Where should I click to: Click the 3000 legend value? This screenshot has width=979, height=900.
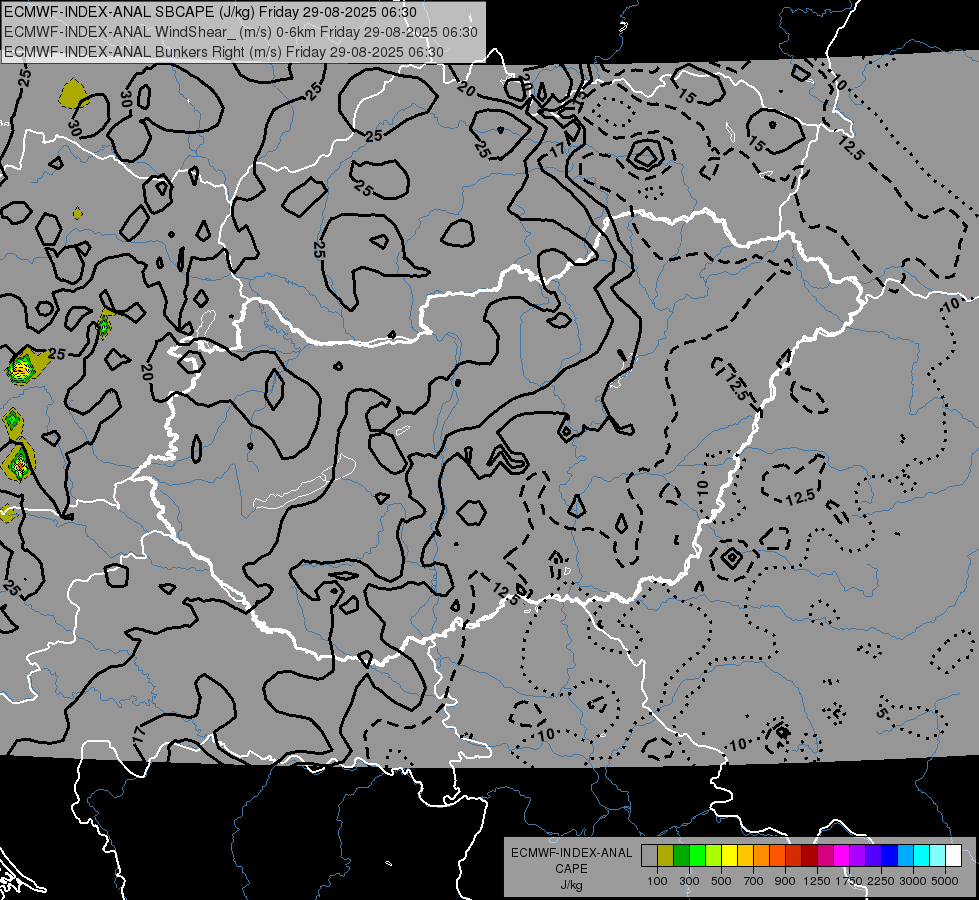[913, 881]
